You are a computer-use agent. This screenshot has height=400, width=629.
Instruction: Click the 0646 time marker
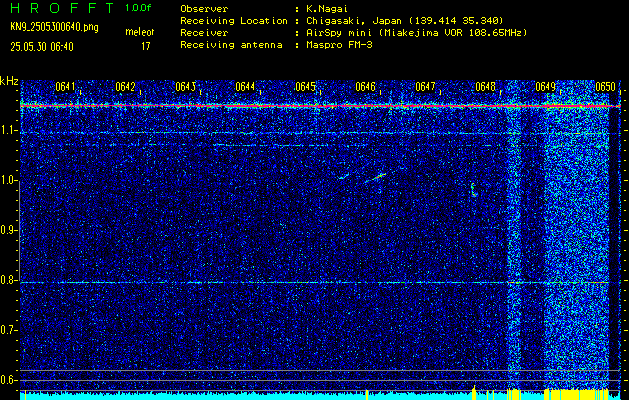(x=365, y=87)
